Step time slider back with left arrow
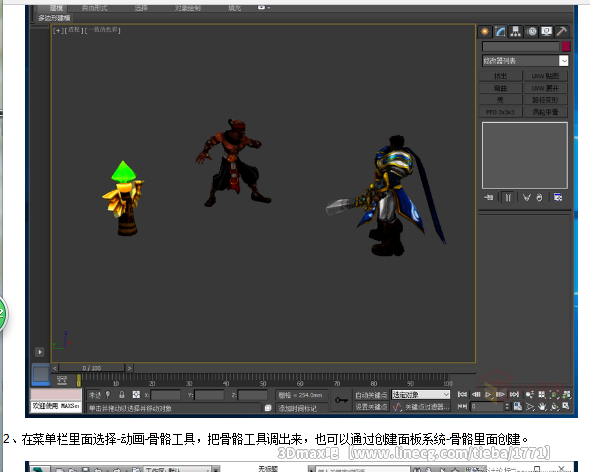 click(x=55, y=368)
